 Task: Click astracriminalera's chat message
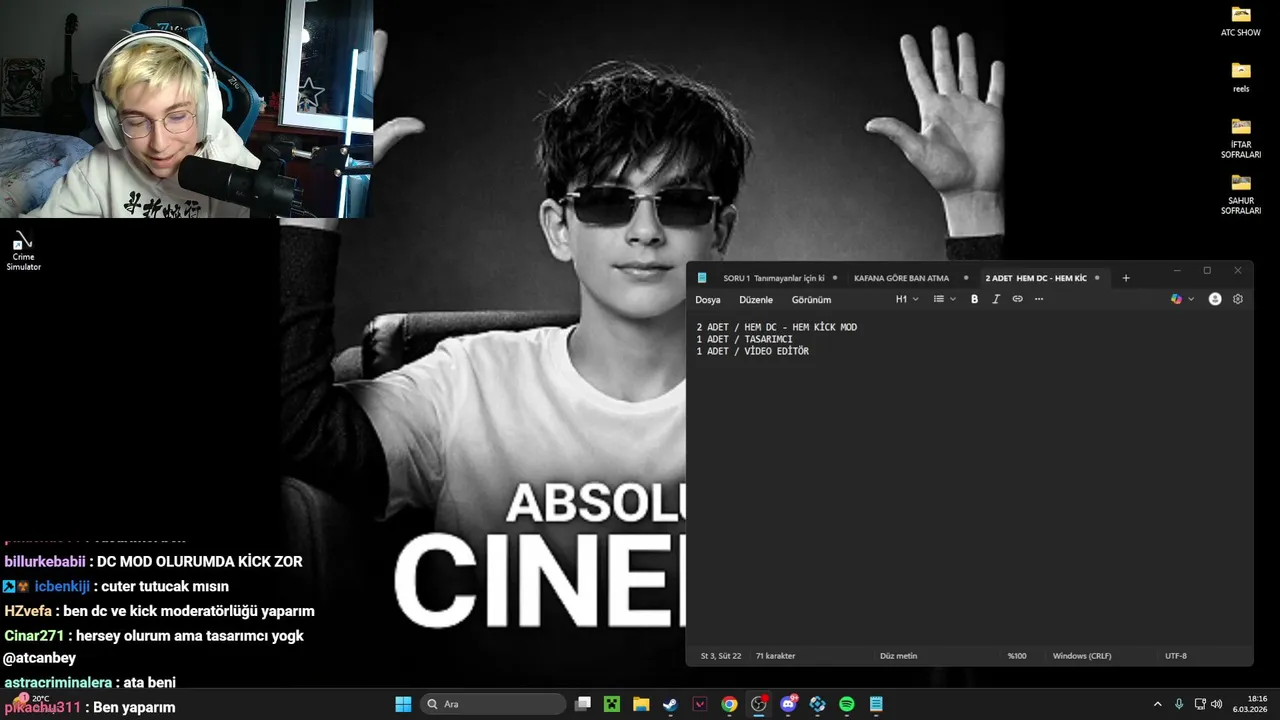90,683
